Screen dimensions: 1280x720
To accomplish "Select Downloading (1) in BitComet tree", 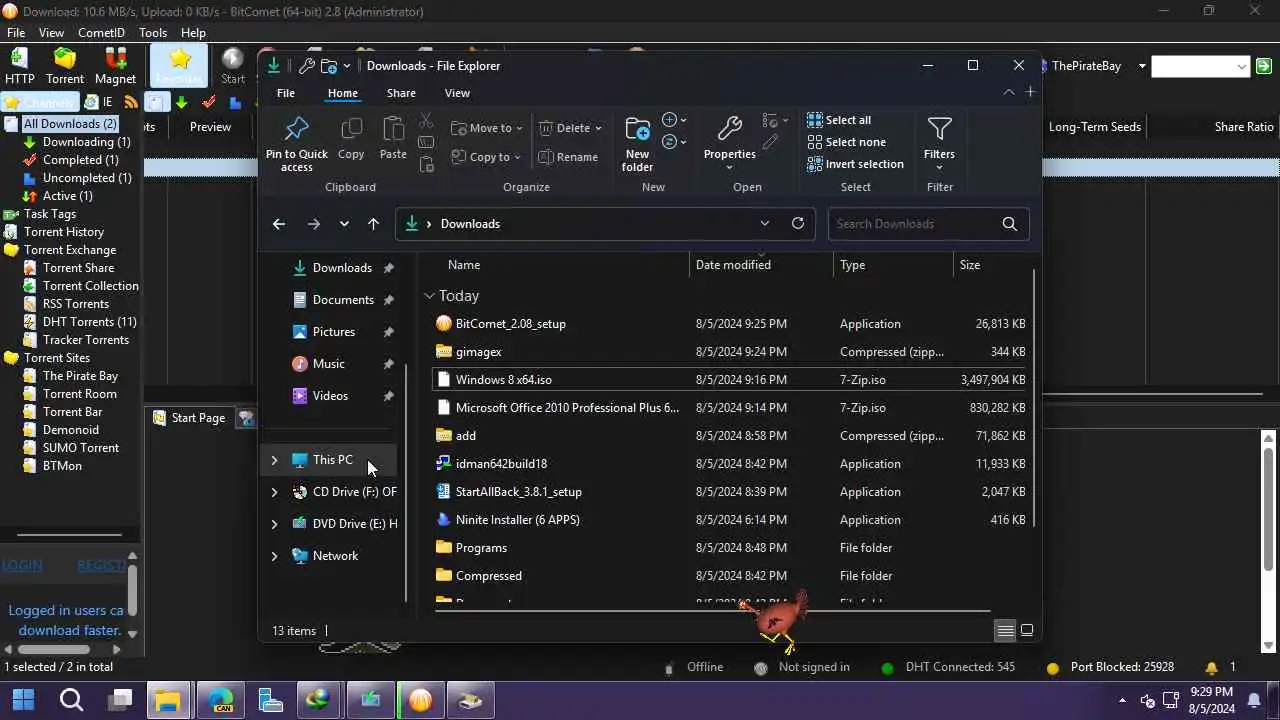I will (x=86, y=142).
